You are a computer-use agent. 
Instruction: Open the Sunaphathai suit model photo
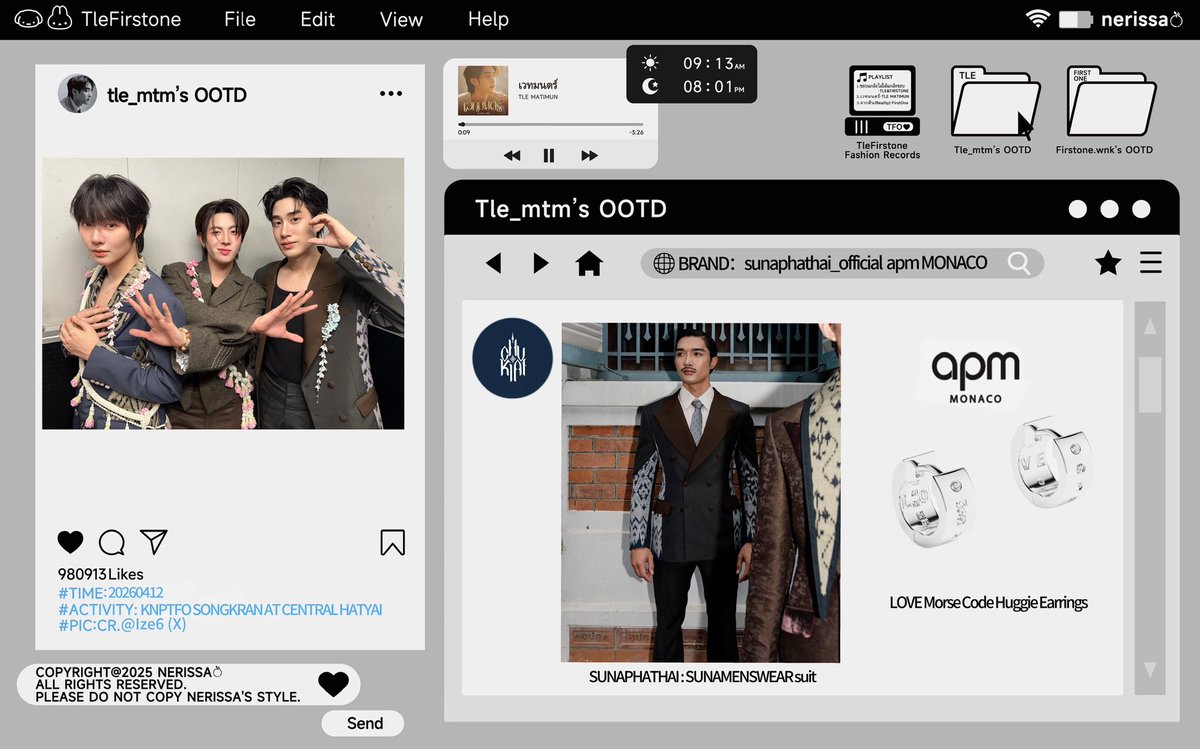pyautogui.click(x=700, y=492)
